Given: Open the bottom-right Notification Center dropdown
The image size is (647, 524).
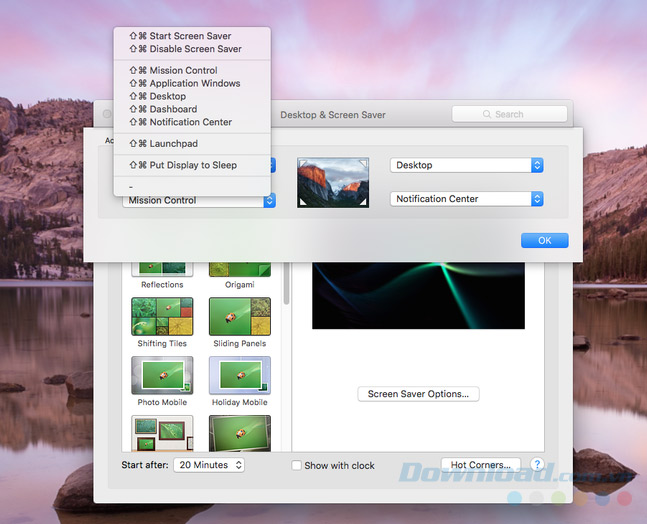Looking at the screenshot, I should (x=466, y=199).
